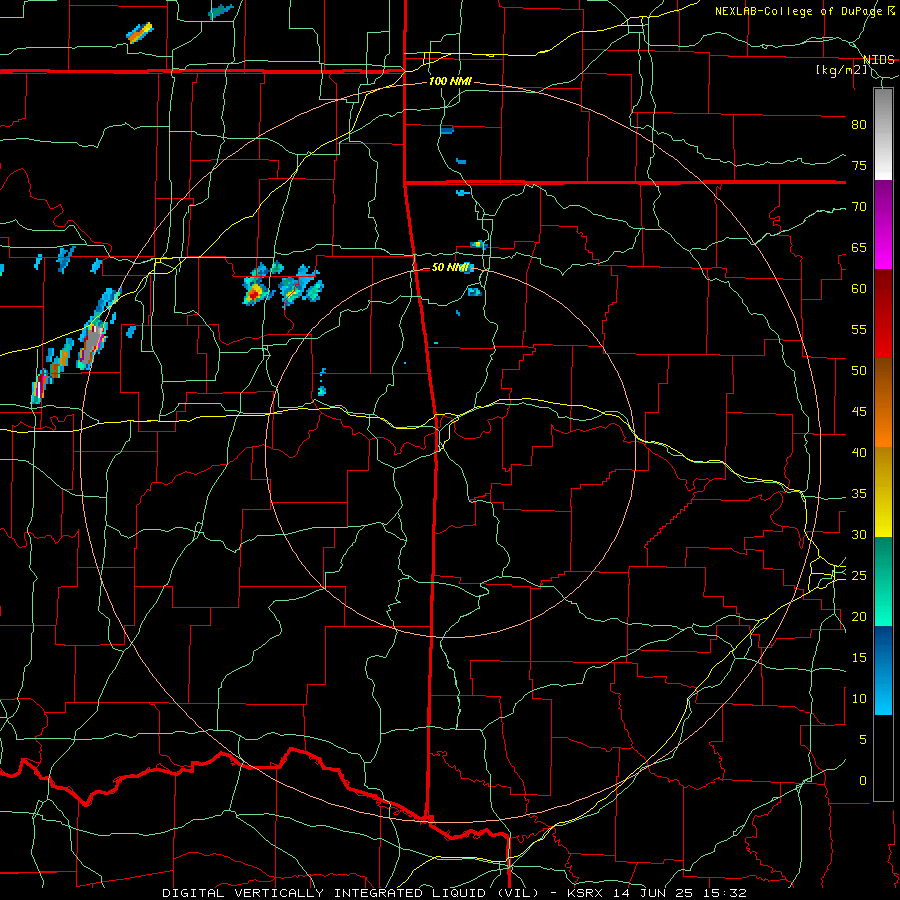This screenshot has height=900, width=900.
Task: Click the '70' value on the color scale
Action: coord(859,207)
